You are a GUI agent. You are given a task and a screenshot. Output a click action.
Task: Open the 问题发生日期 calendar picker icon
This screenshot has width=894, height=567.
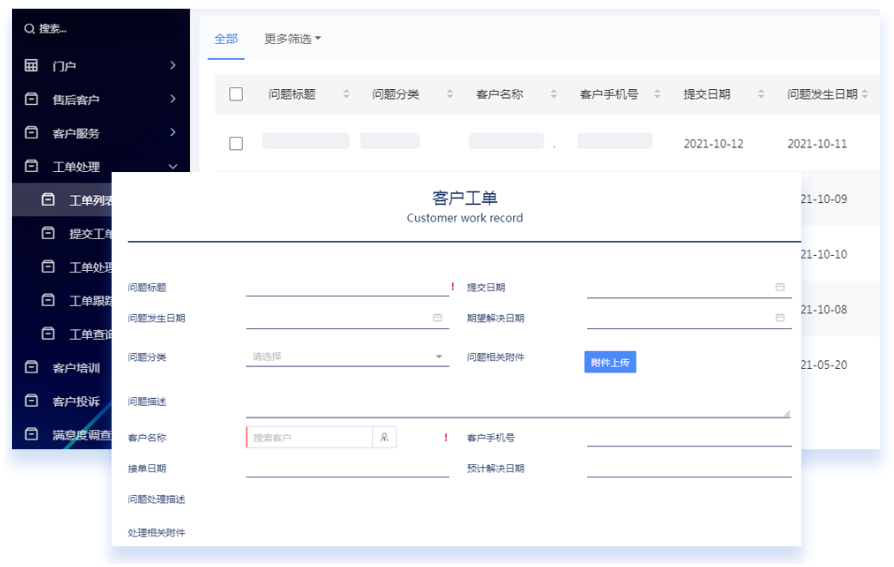pos(437,318)
